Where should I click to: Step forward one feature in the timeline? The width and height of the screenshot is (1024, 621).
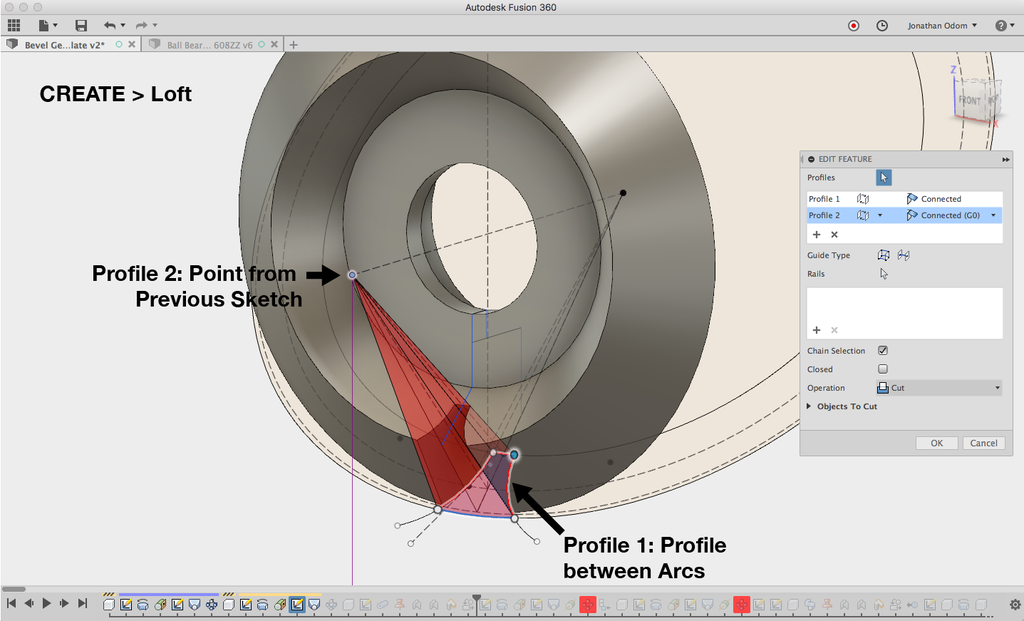64,603
